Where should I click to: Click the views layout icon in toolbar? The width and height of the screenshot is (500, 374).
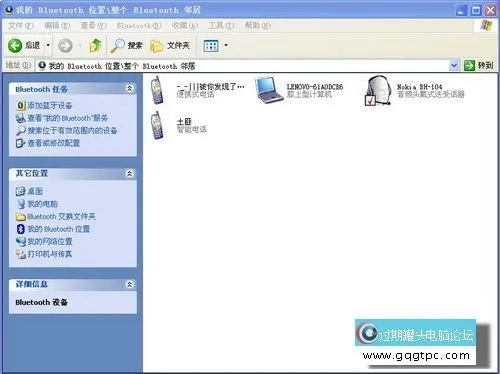point(211,46)
